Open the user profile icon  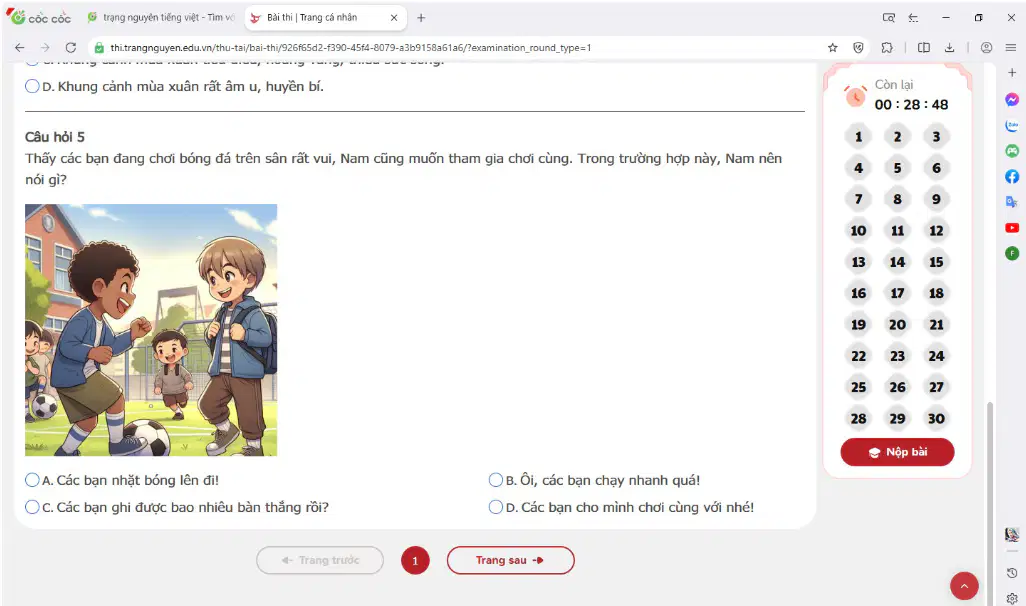pyautogui.click(x=986, y=47)
